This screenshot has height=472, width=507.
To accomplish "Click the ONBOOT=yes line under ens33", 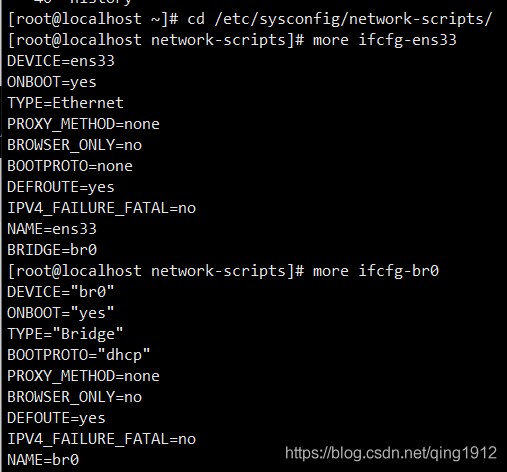I will (x=52, y=82).
